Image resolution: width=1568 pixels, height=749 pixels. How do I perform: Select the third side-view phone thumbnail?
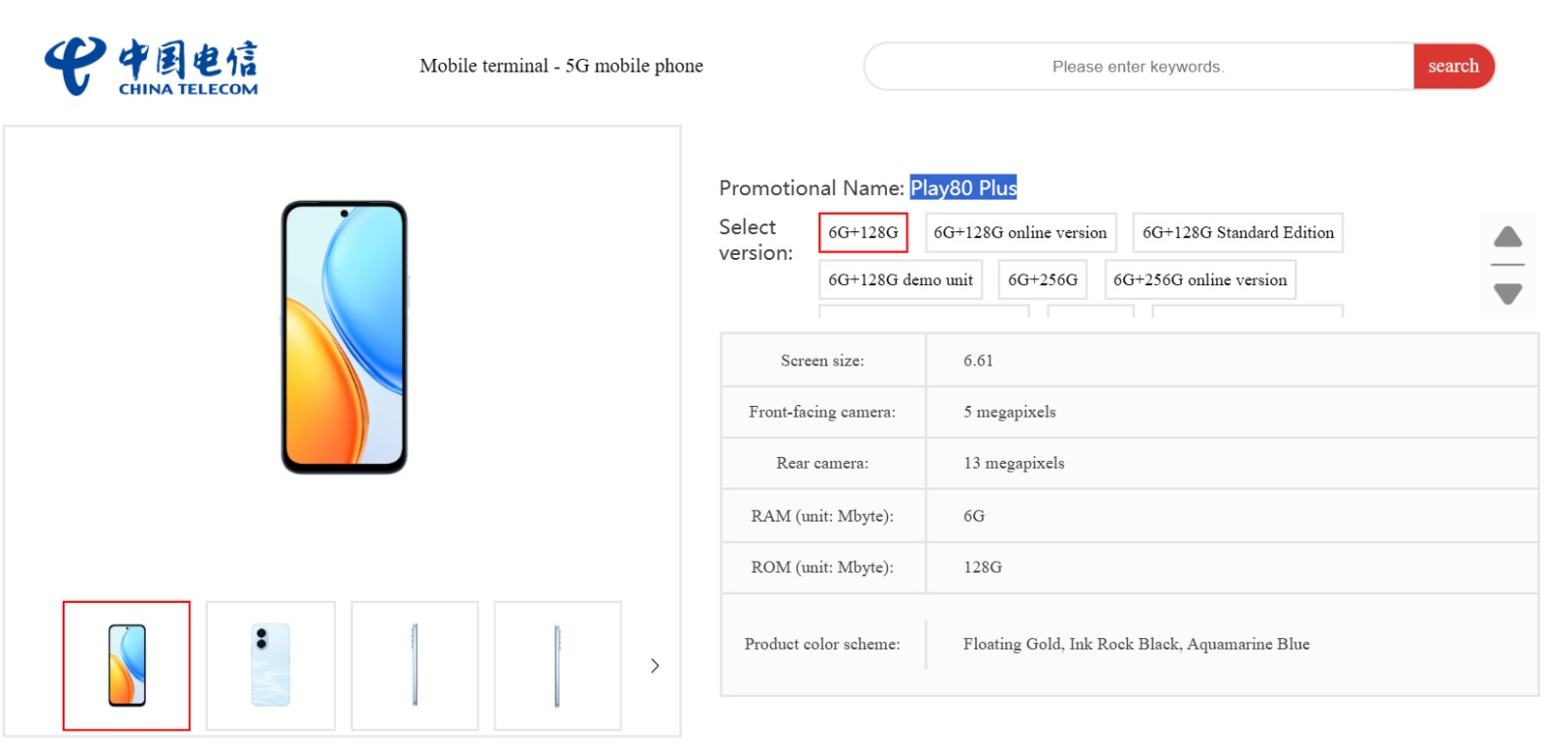click(x=415, y=666)
